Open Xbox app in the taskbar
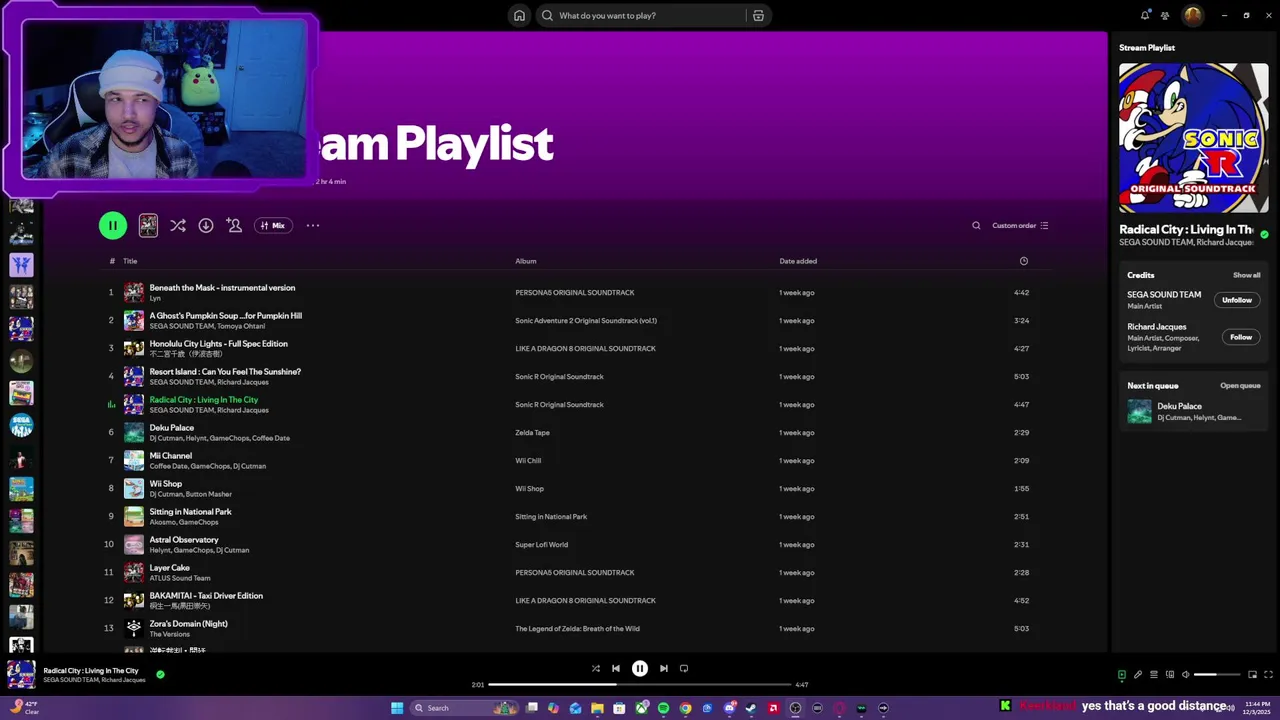 641,708
